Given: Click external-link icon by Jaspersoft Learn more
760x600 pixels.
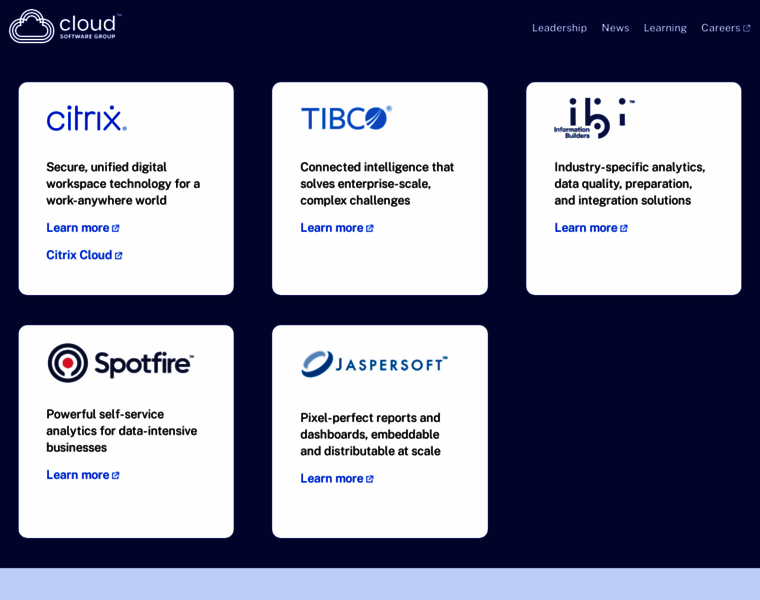Looking at the screenshot, I should (x=370, y=479).
